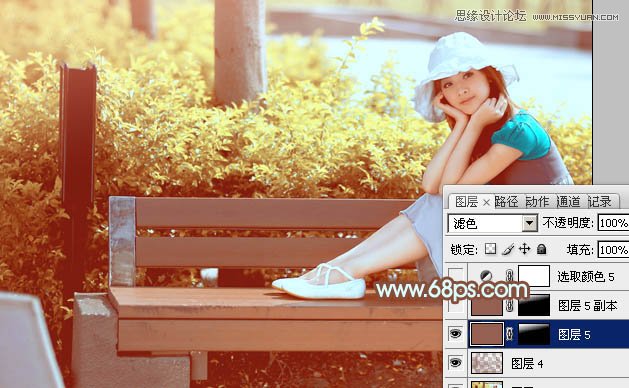The image size is (629, 388).
Task: Click the 不透明度 opacity value field
Action: click(613, 223)
